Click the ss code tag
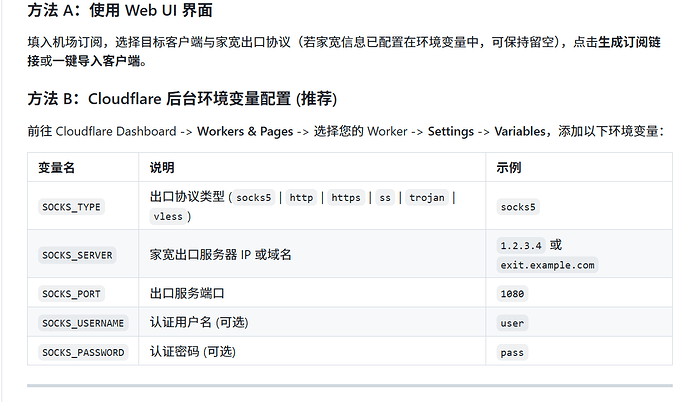 385,197
